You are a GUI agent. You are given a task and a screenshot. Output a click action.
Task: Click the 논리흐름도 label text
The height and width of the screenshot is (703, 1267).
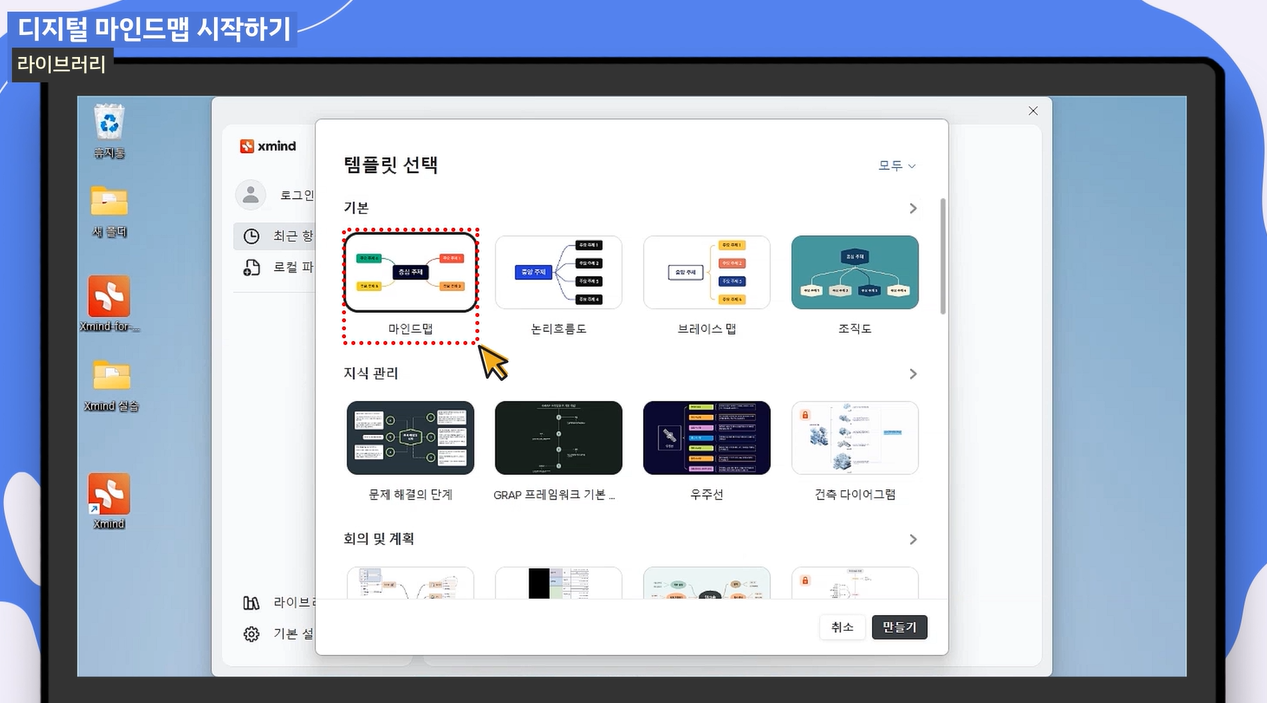558,328
